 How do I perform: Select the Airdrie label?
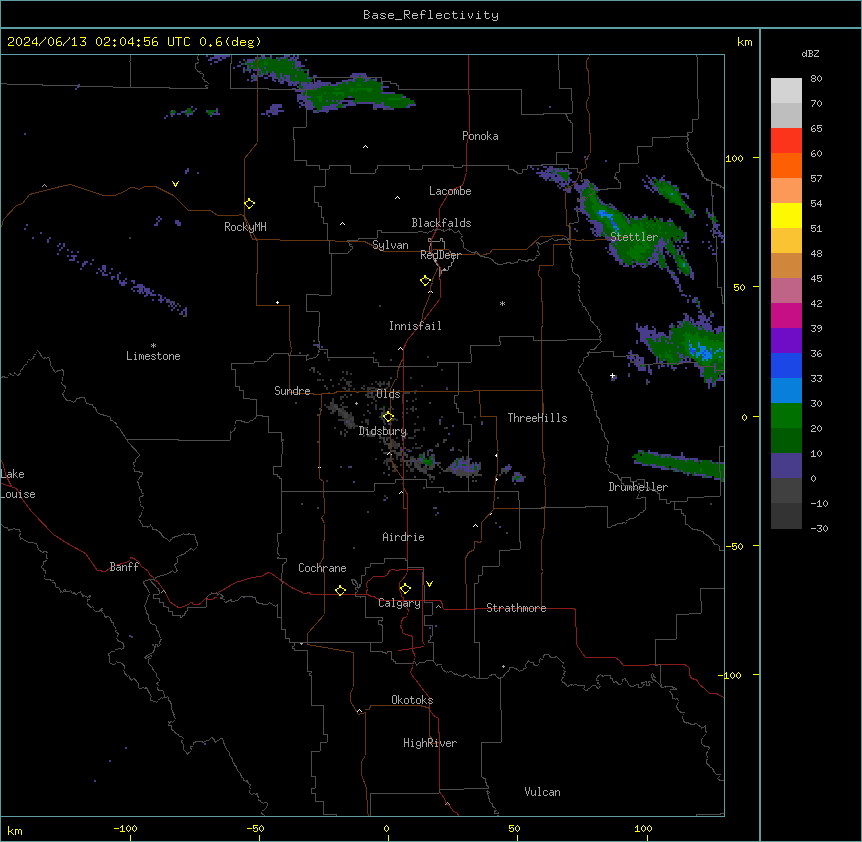(x=403, y=537)
